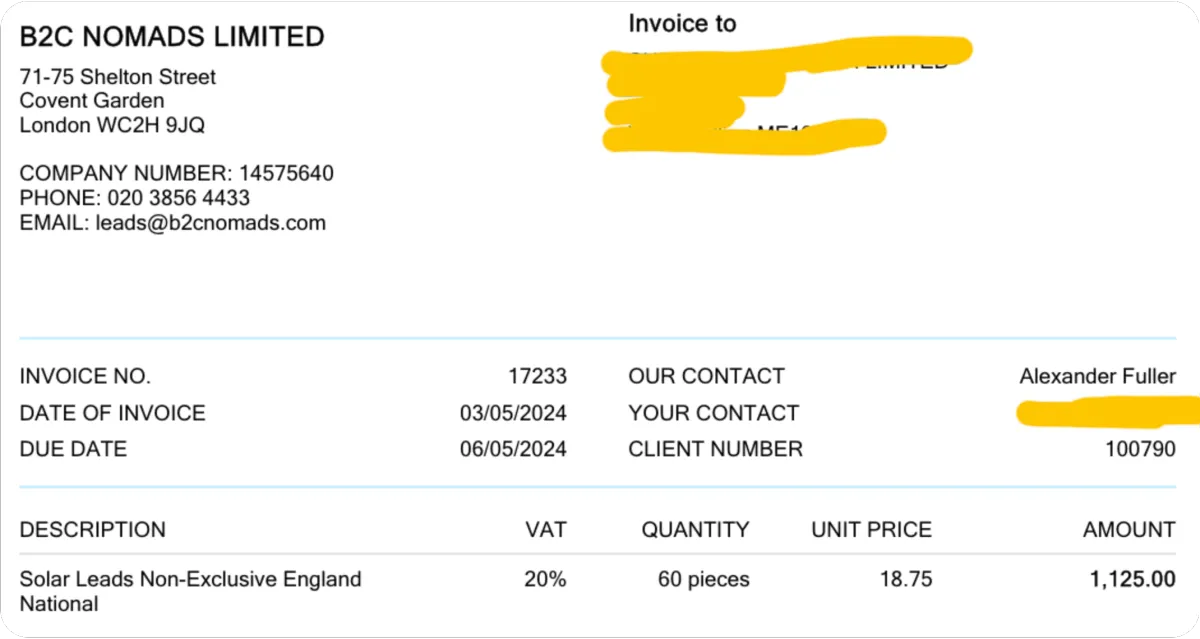Click the client number 100790
The image size is (1200, 639).
click(x=1139, y=450)
